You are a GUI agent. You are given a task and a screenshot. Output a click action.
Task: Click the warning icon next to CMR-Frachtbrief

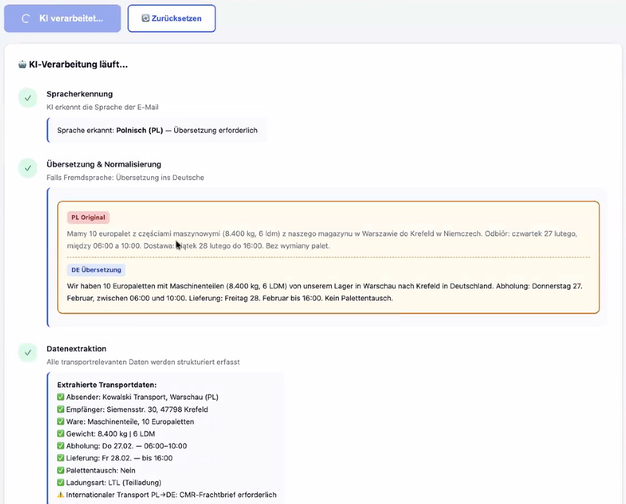click(61, 494)
